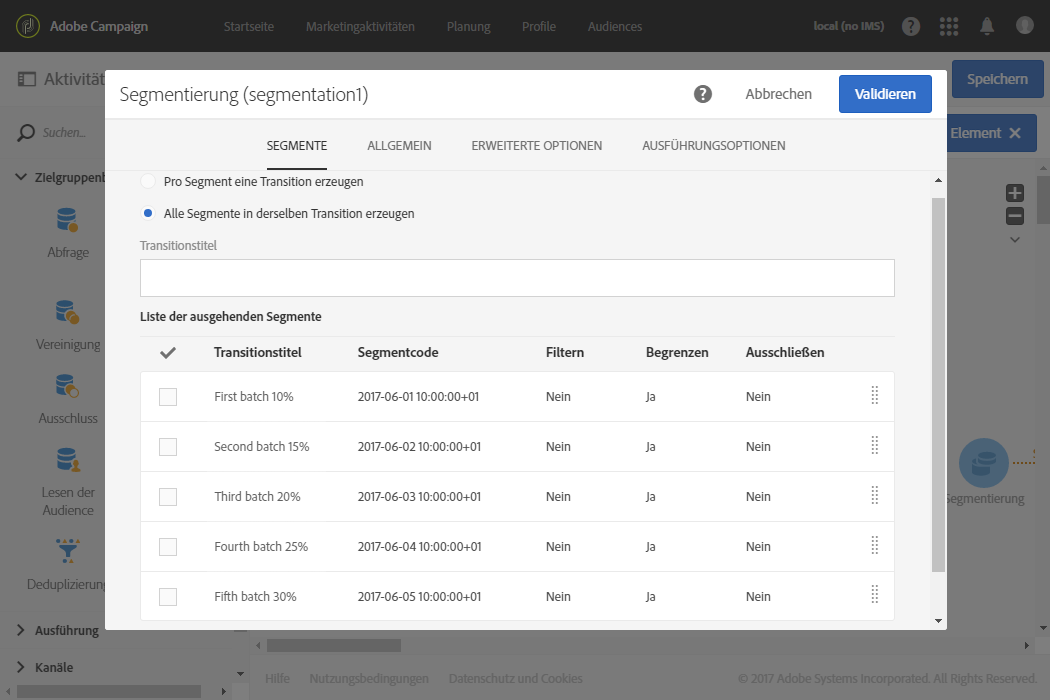Check the Fifth batch 30% row

(168, 597)
